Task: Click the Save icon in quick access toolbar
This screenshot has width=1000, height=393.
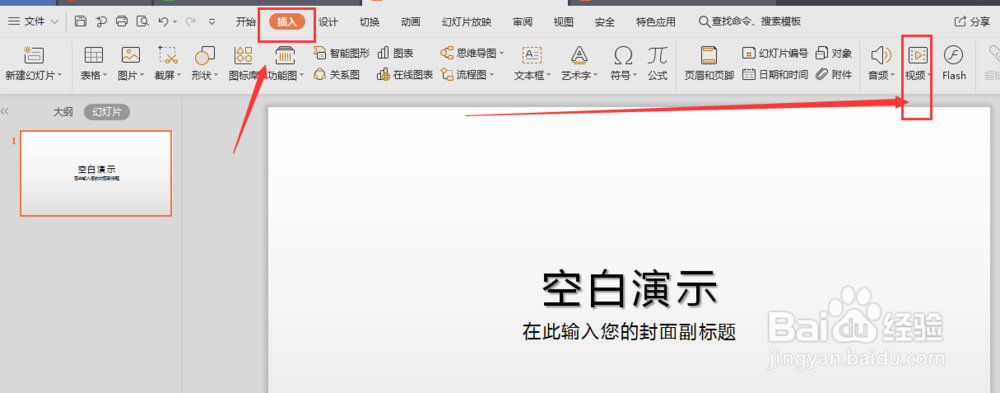Action: pos(80,22)
